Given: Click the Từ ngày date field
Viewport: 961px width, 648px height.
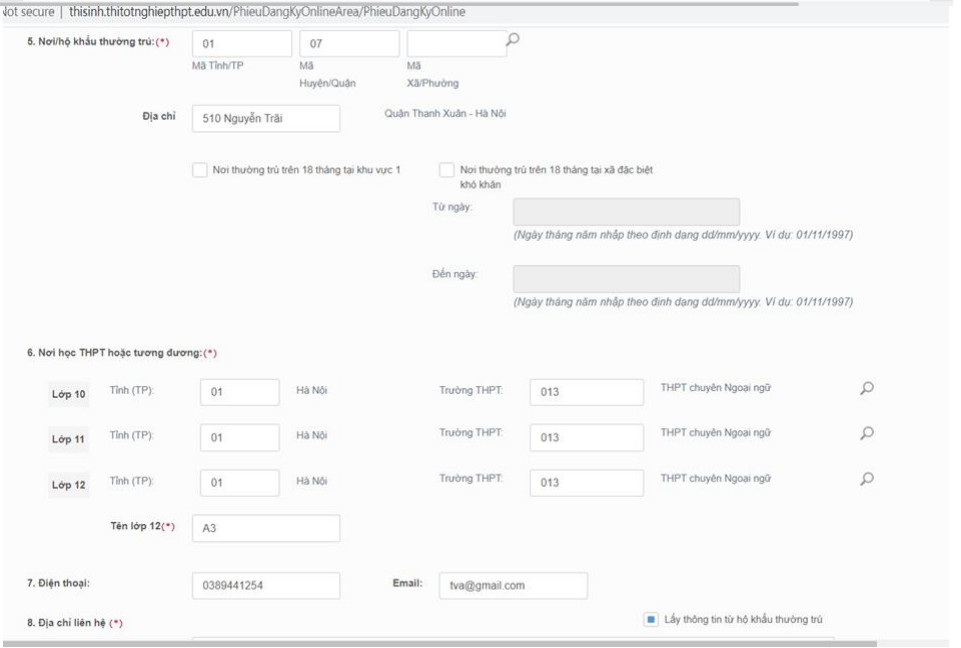Looking at the screenshot, I should (x=626, y=212).
